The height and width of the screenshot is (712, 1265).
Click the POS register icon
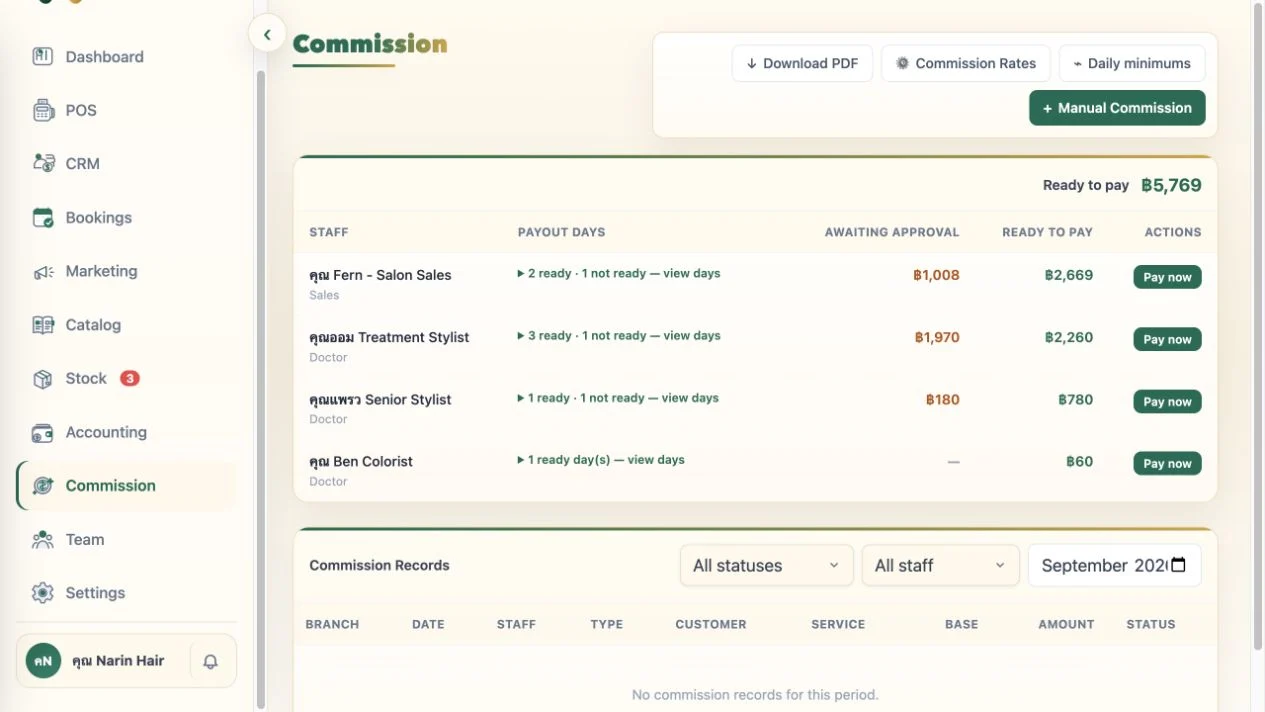click(x=42, y=110)
